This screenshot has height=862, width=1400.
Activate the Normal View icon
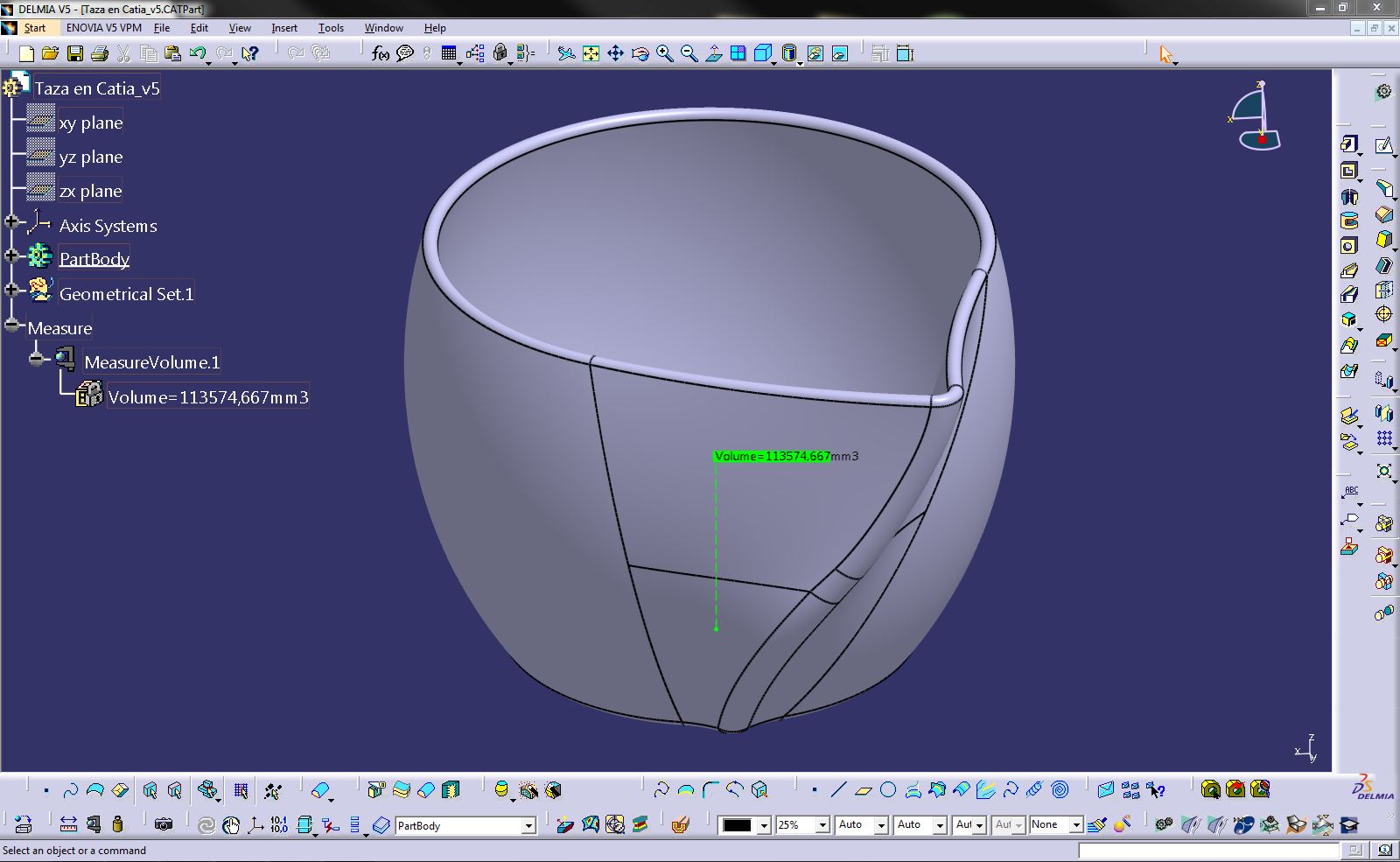tap(714, 53)
